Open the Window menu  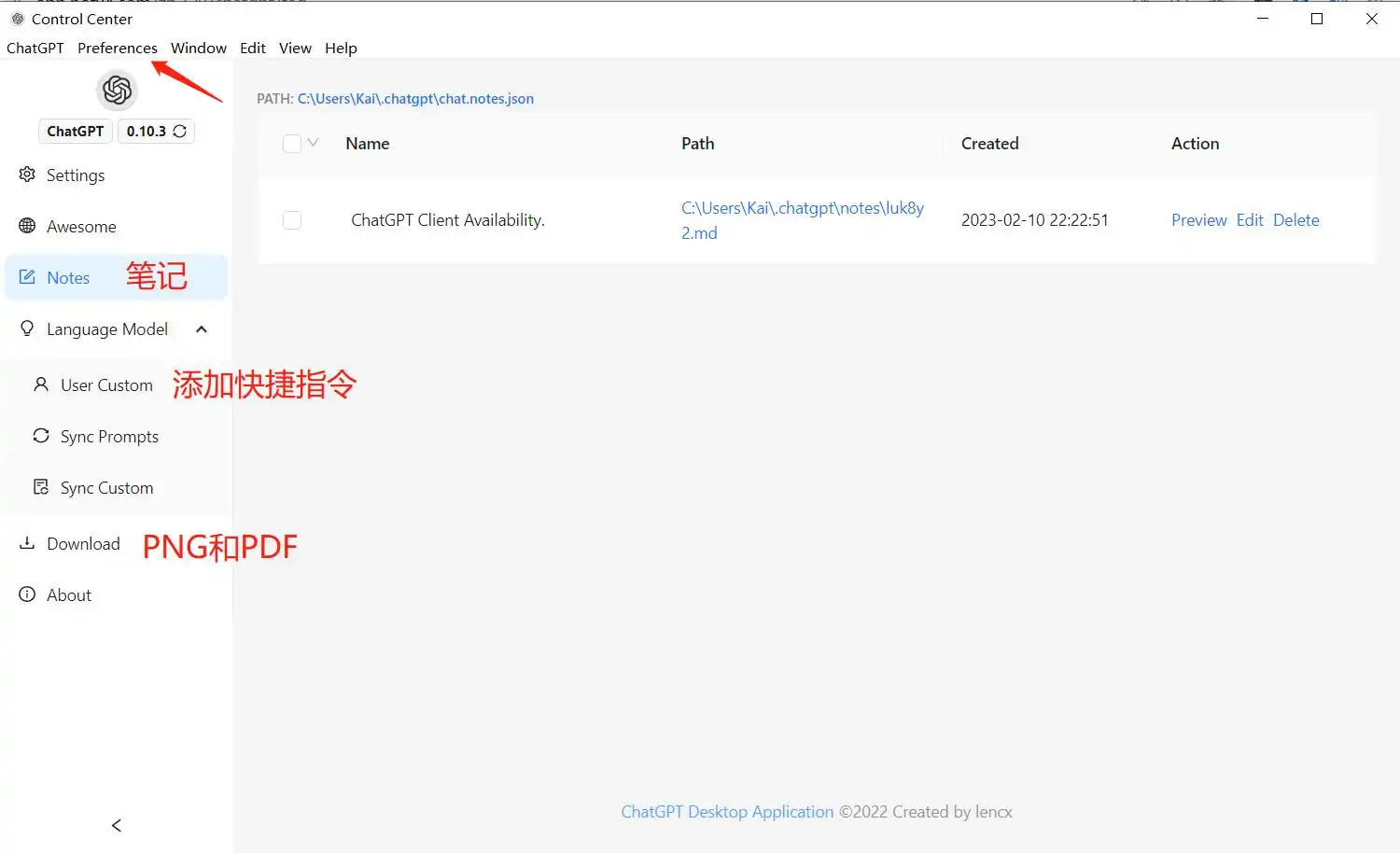coord(199,48)
